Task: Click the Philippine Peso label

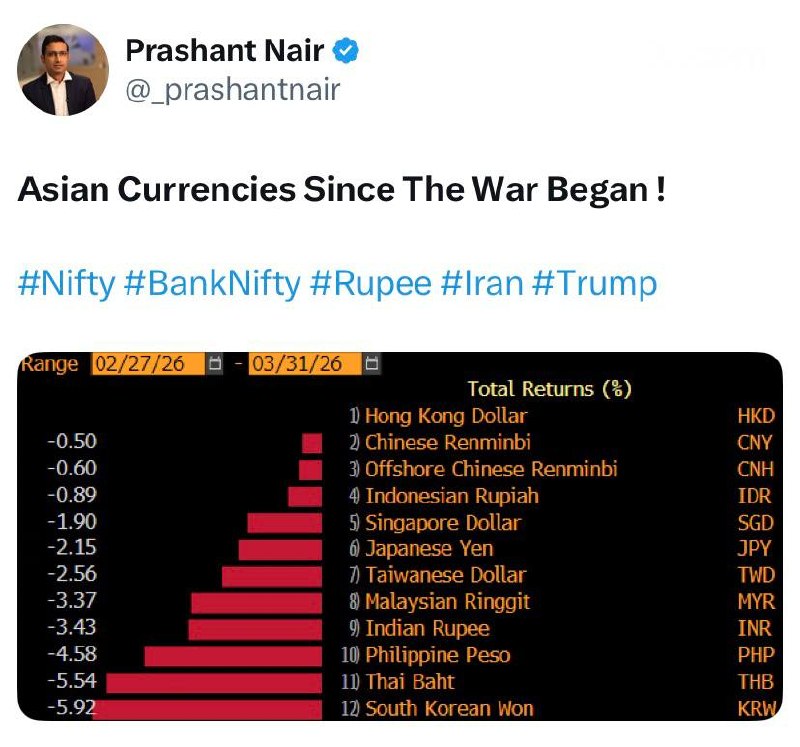Action: pyautogui.click(x=437, y=656)
